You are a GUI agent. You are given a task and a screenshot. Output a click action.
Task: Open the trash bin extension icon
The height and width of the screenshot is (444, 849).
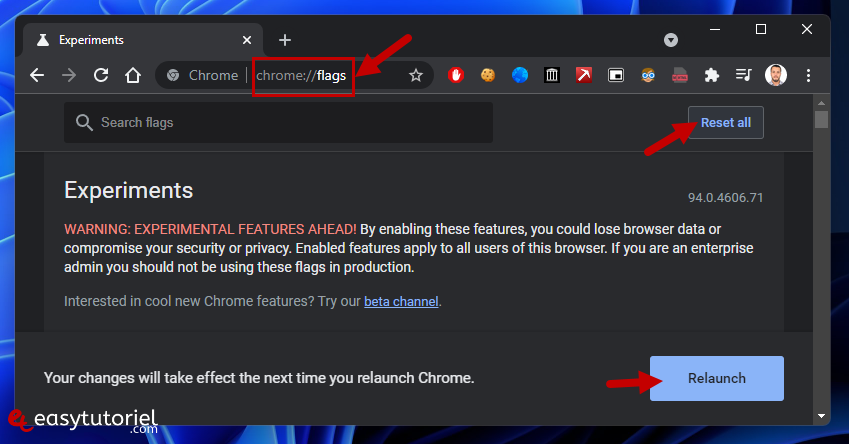point(552,75)
